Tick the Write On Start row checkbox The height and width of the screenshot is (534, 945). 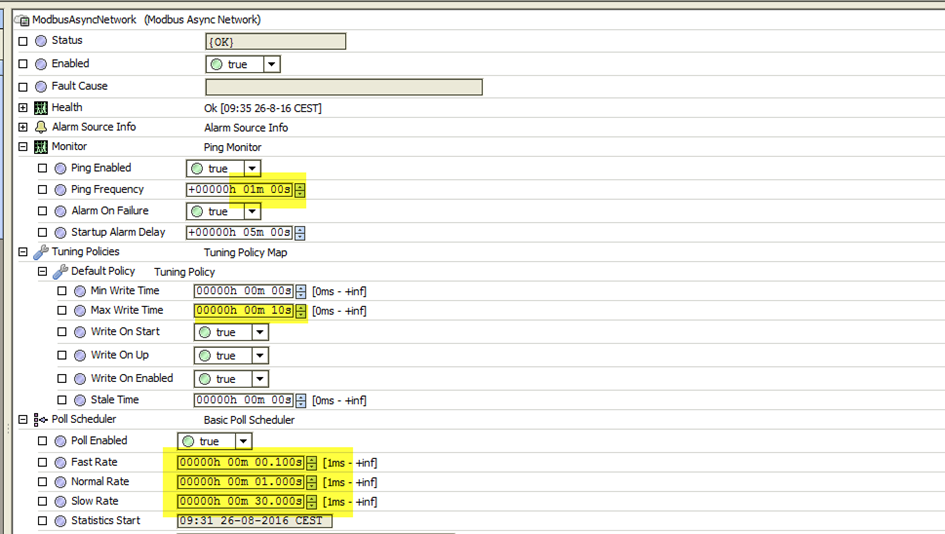point(61,331)
